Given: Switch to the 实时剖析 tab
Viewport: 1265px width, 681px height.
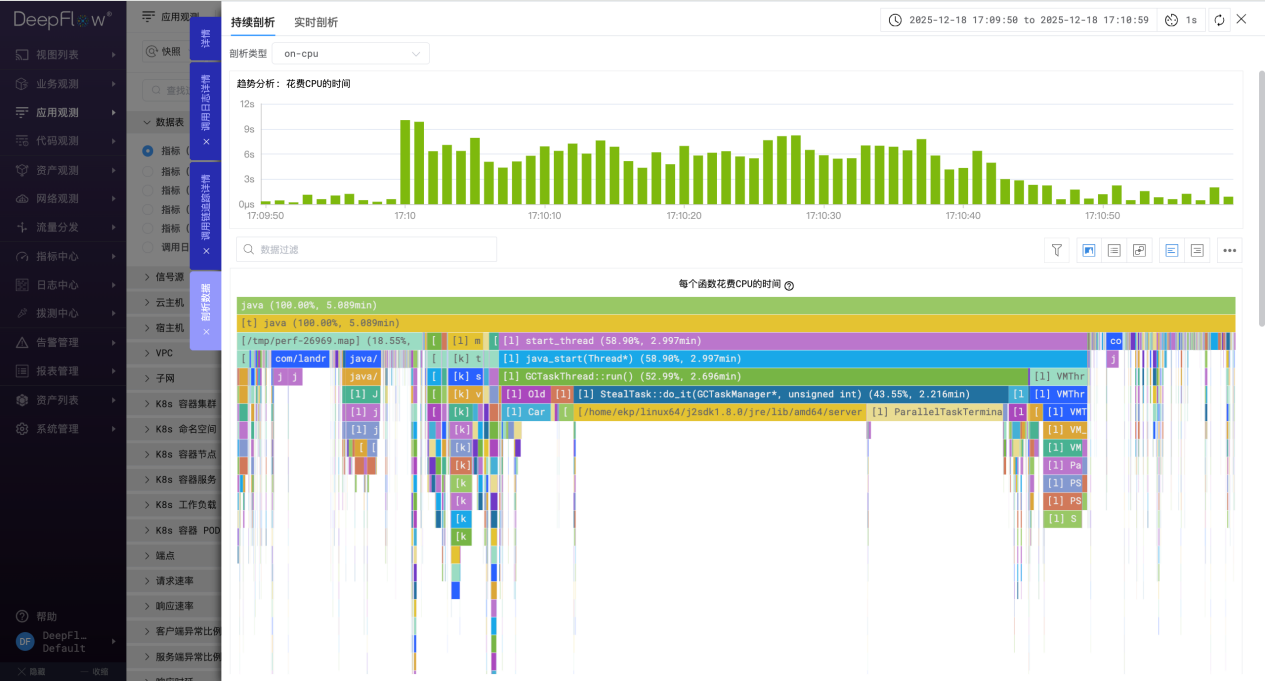Looking at the screenshot, I should point(316,22).
